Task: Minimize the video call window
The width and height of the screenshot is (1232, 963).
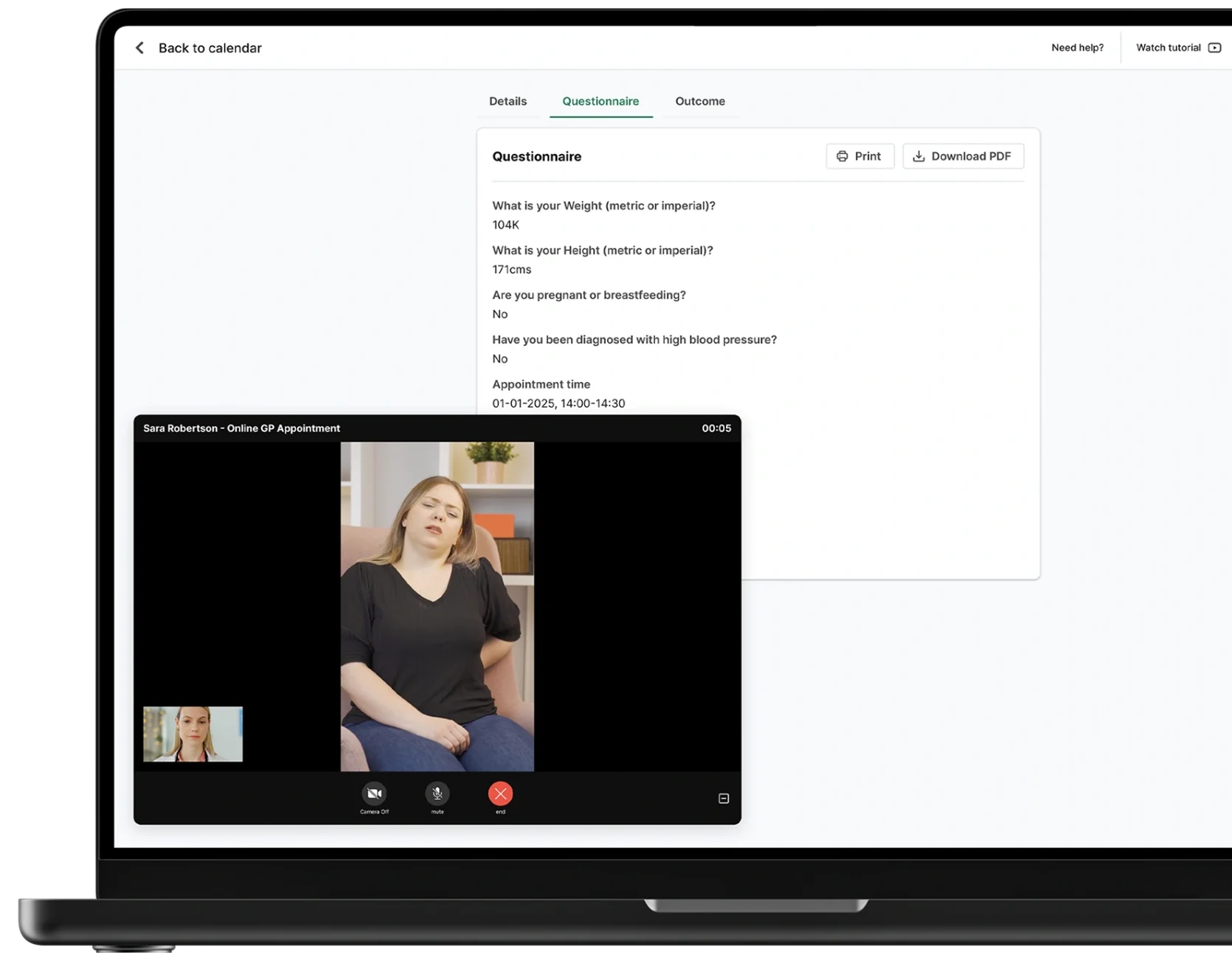Action: tap(724, 799)
